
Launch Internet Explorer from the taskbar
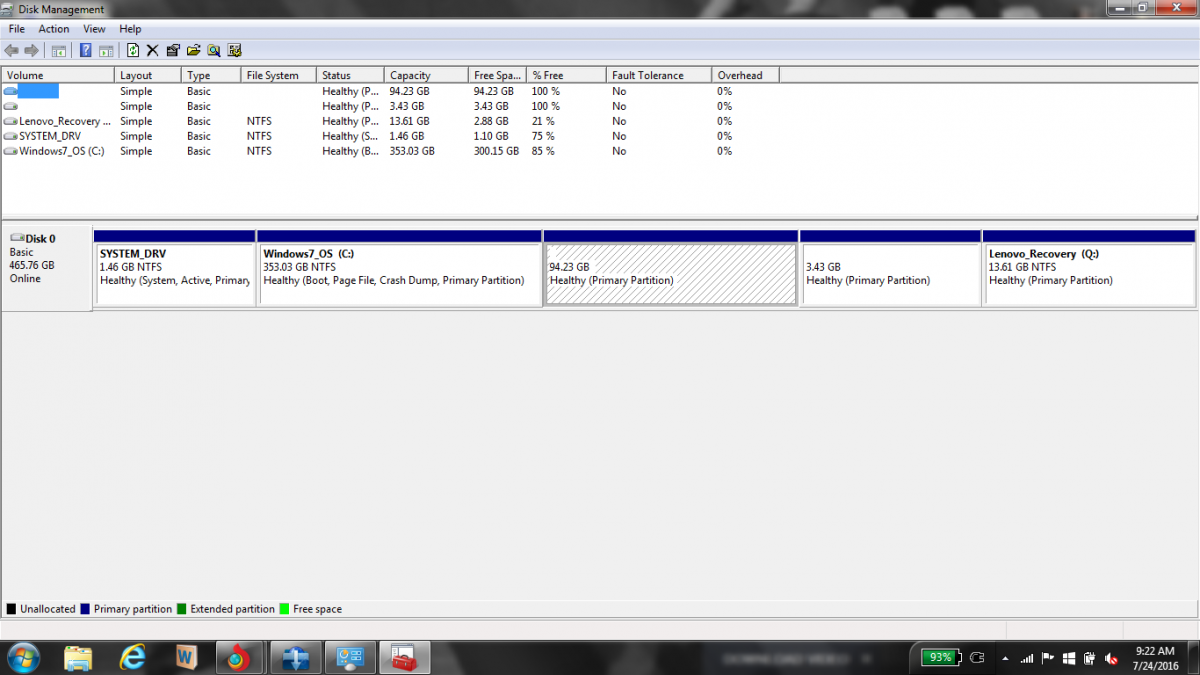click(132, 658)
